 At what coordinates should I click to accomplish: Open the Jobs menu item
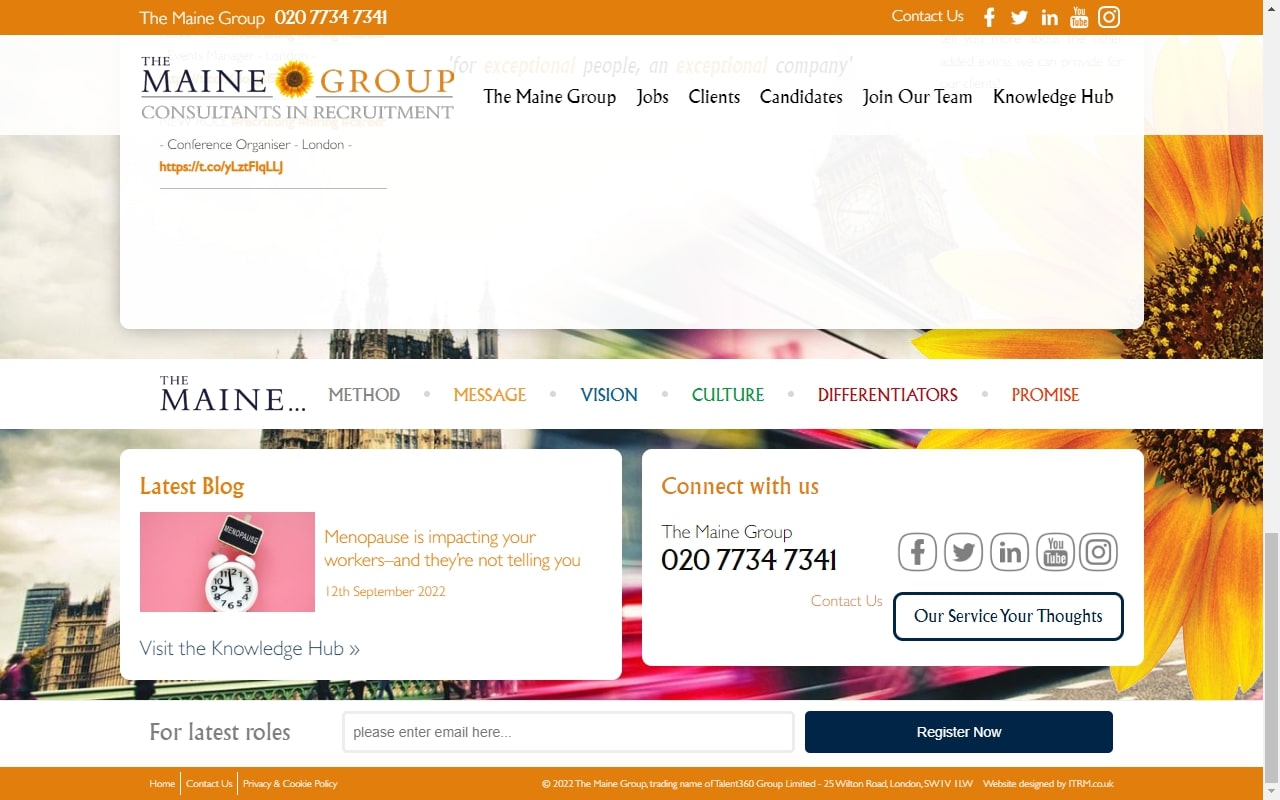click(653, 97)
